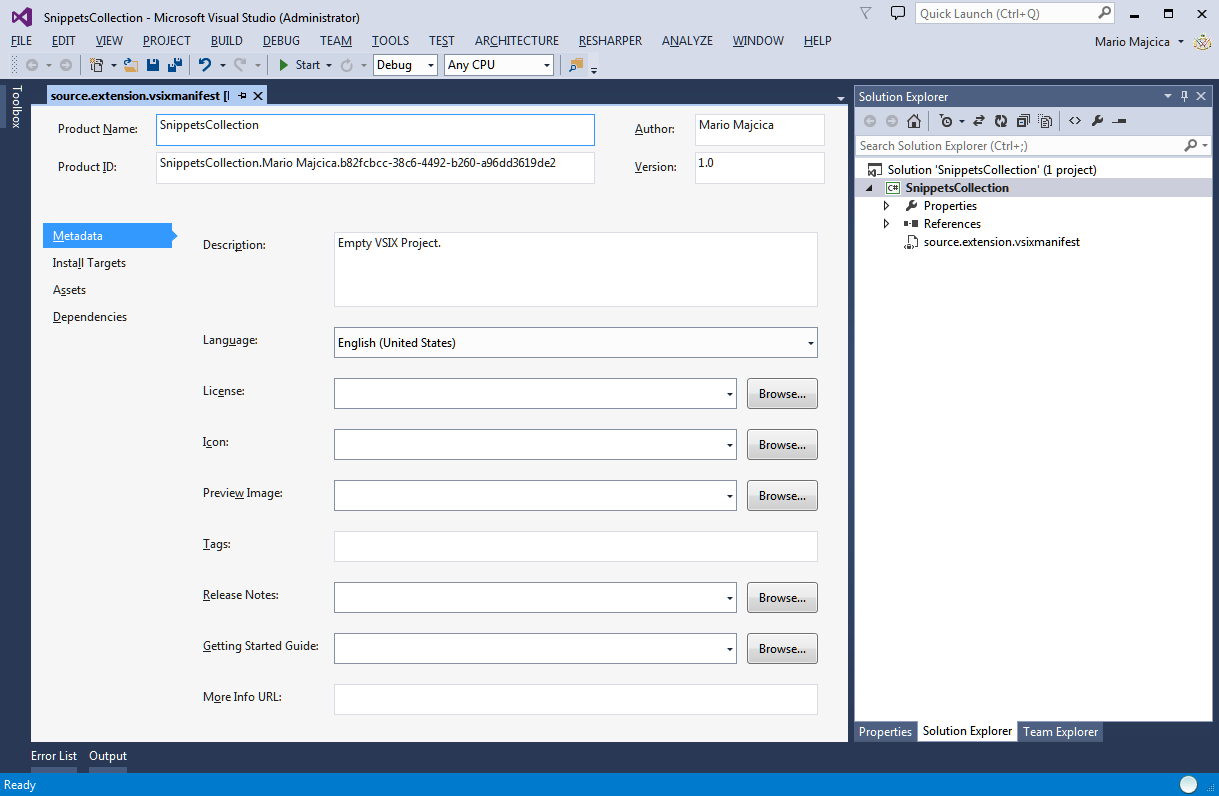Open the RESHARPER menu

point(610,41)
